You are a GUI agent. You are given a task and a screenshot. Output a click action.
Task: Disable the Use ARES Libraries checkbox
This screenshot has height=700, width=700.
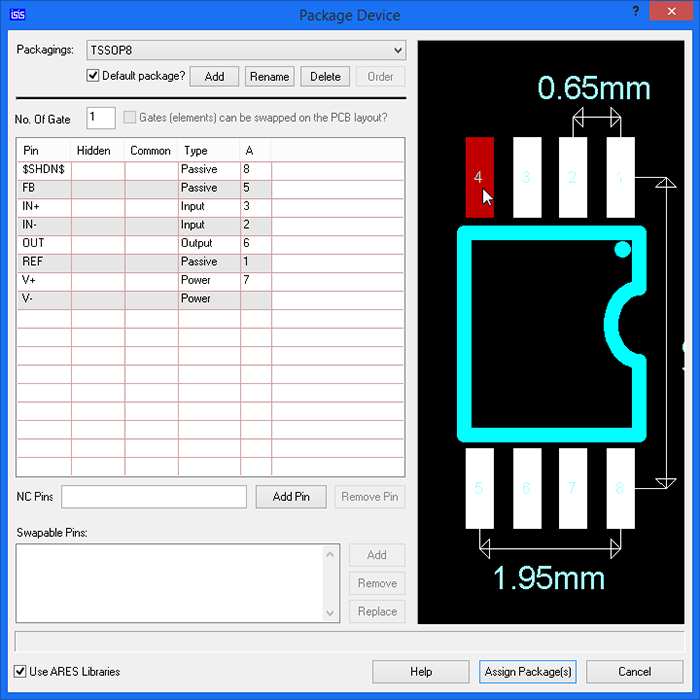21,671
